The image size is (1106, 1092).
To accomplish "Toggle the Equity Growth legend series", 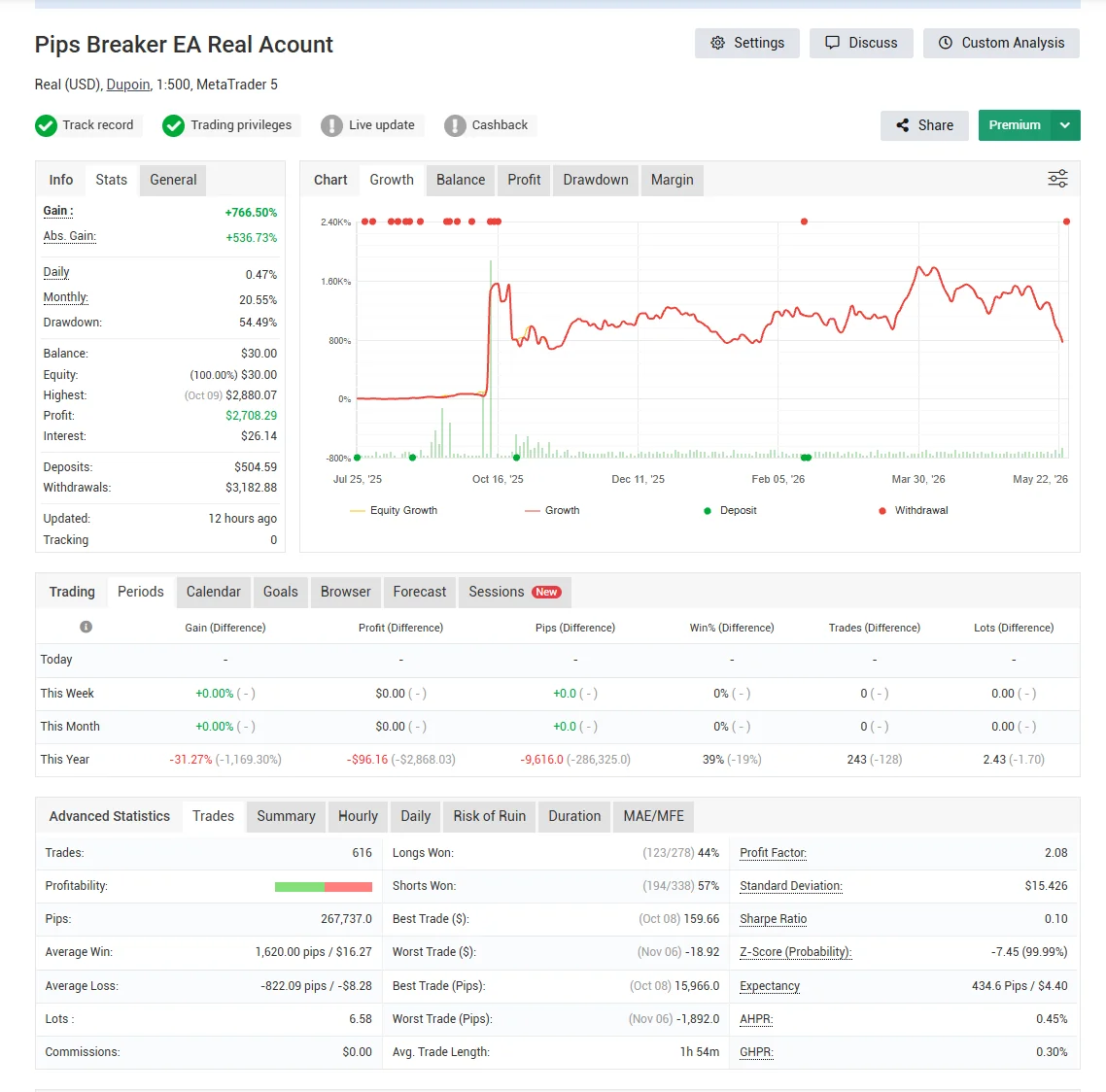I will (394, 510).
